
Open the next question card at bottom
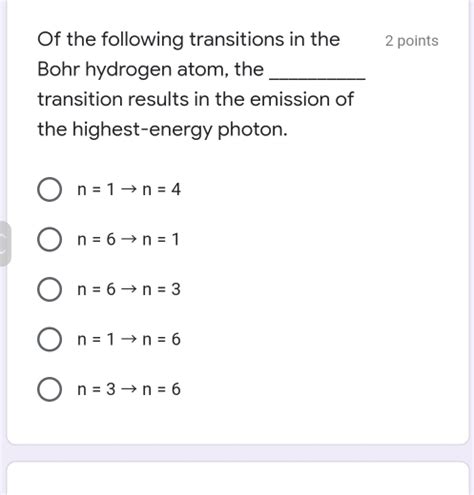pyautogui.click(x=238, y=478)
